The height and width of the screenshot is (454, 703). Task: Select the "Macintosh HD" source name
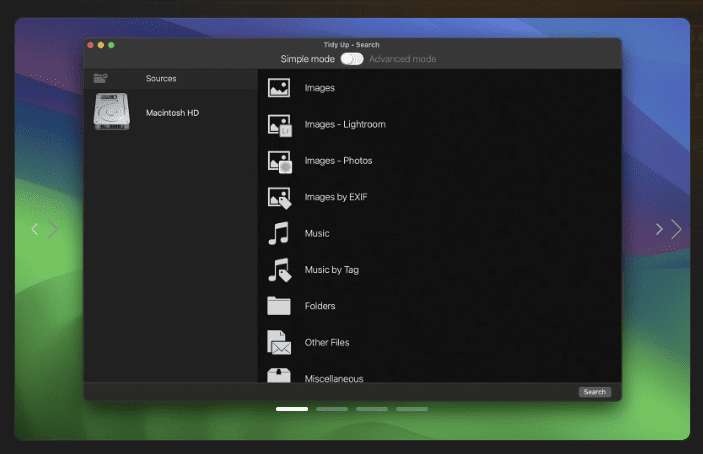(x=172, y=112)
